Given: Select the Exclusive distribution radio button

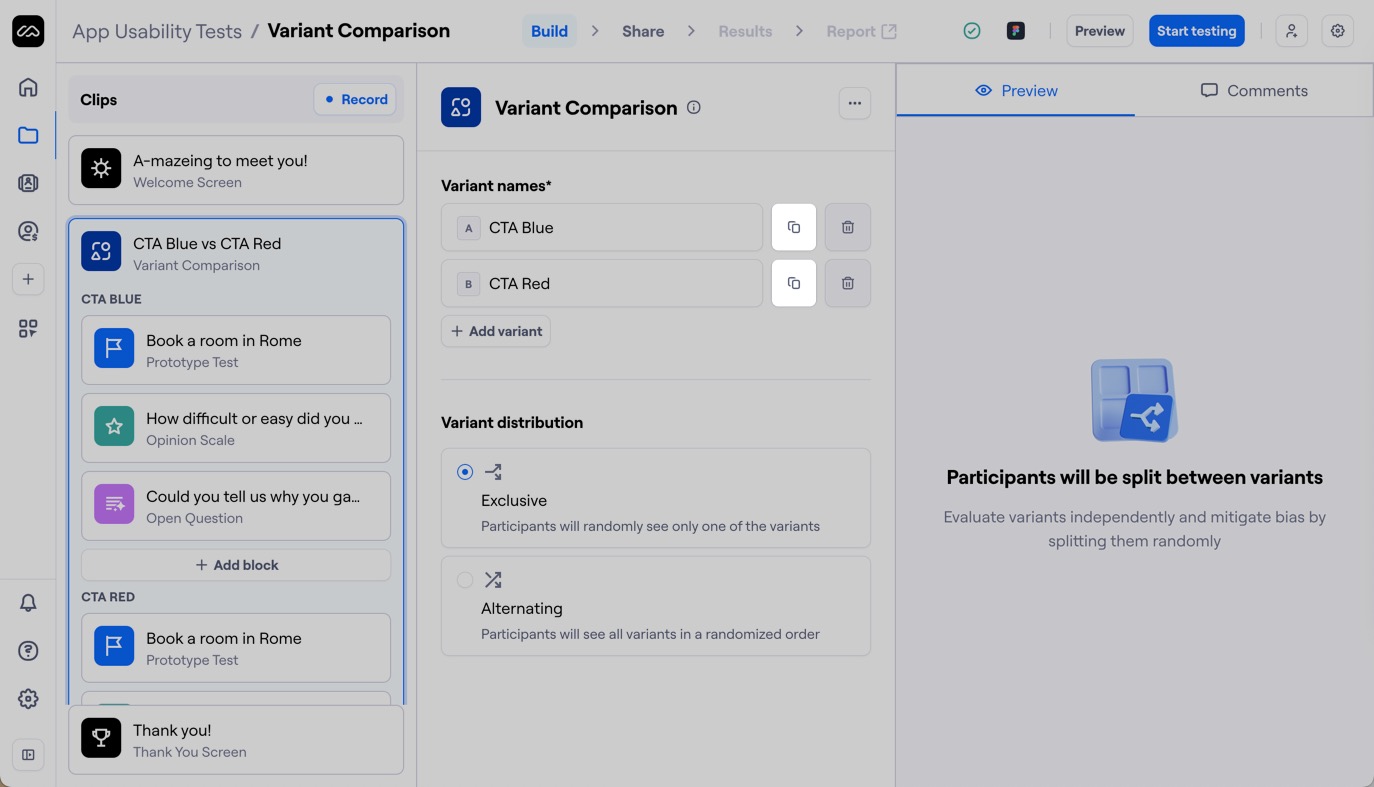Looking at the screenshot, I should click(465, 472).
